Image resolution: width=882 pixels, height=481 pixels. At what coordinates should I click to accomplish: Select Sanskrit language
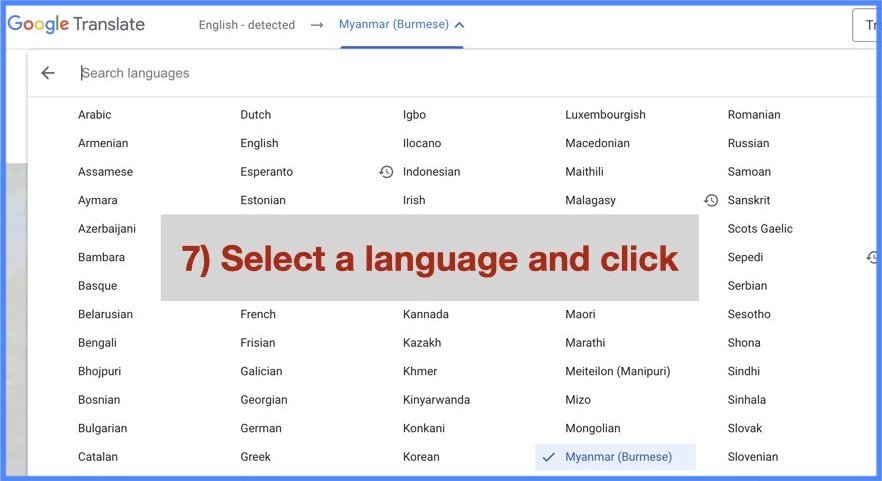click(x=749, y=200)
